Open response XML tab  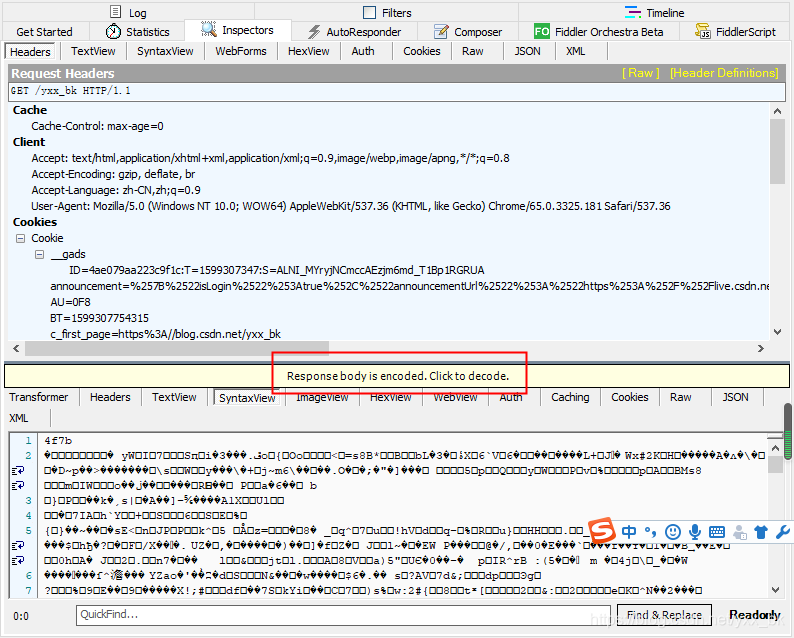pos(19,418)
